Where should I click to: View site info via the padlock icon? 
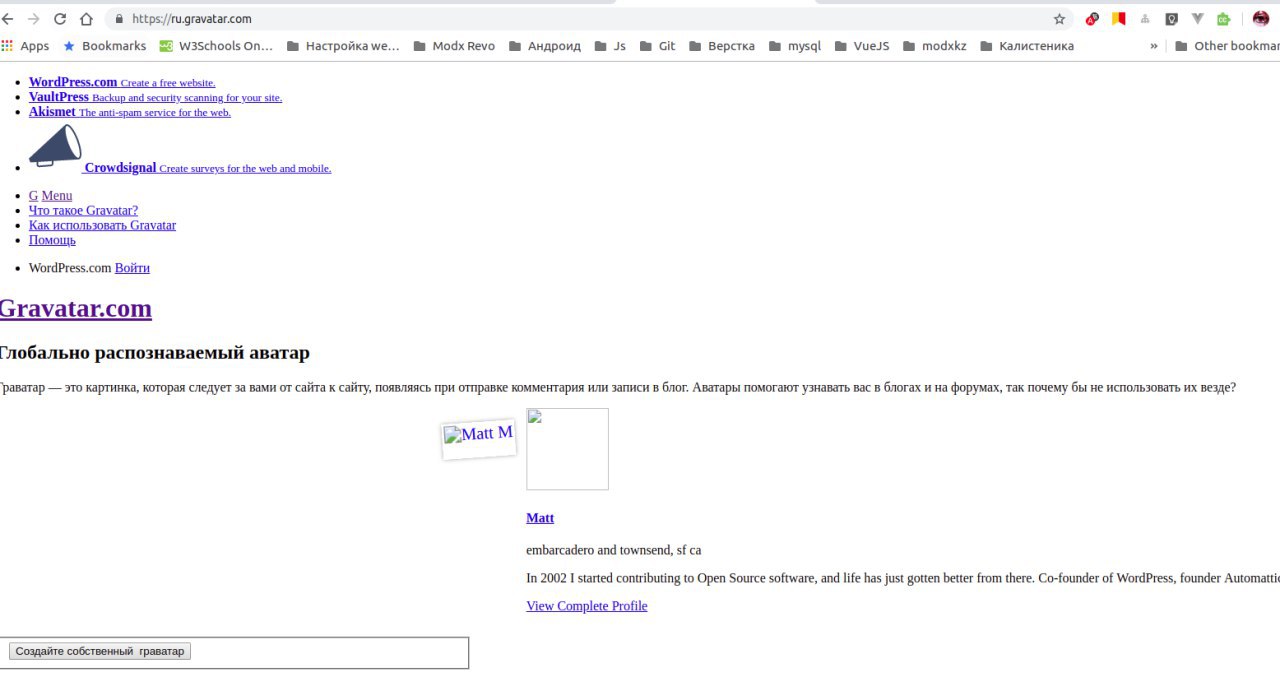coord(119,19)
